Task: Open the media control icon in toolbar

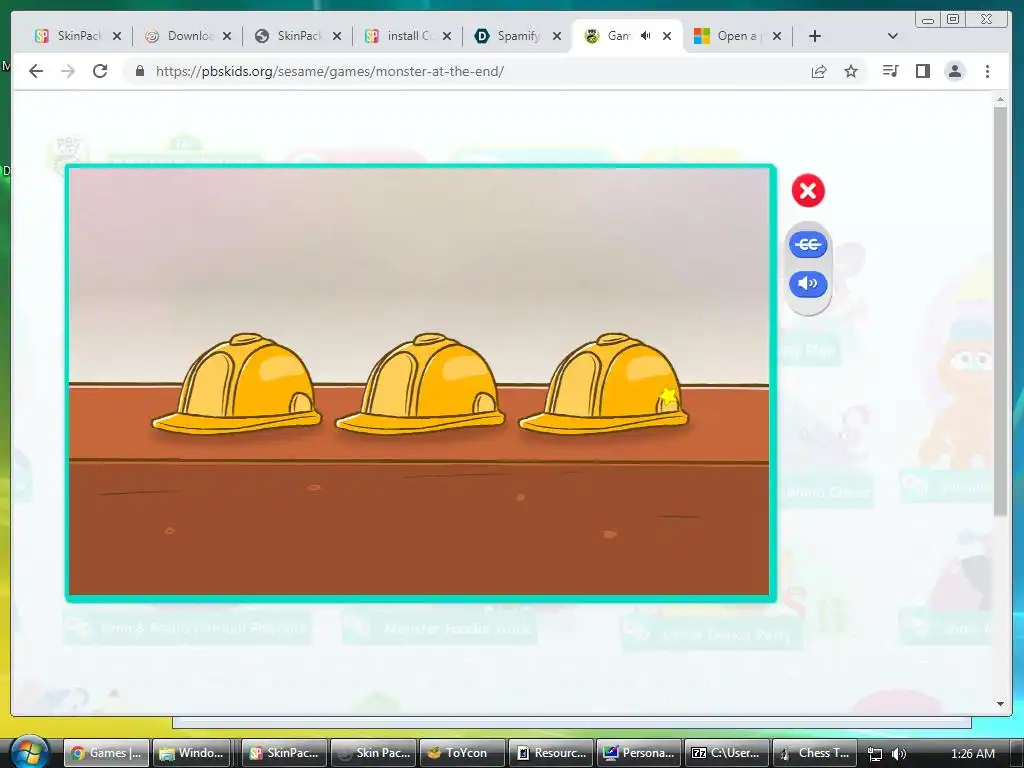Action: coord(890,71)
